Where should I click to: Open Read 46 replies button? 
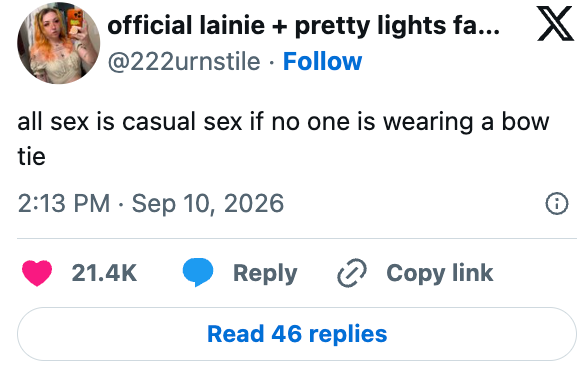pyautogui.click(x=297, y=334)
